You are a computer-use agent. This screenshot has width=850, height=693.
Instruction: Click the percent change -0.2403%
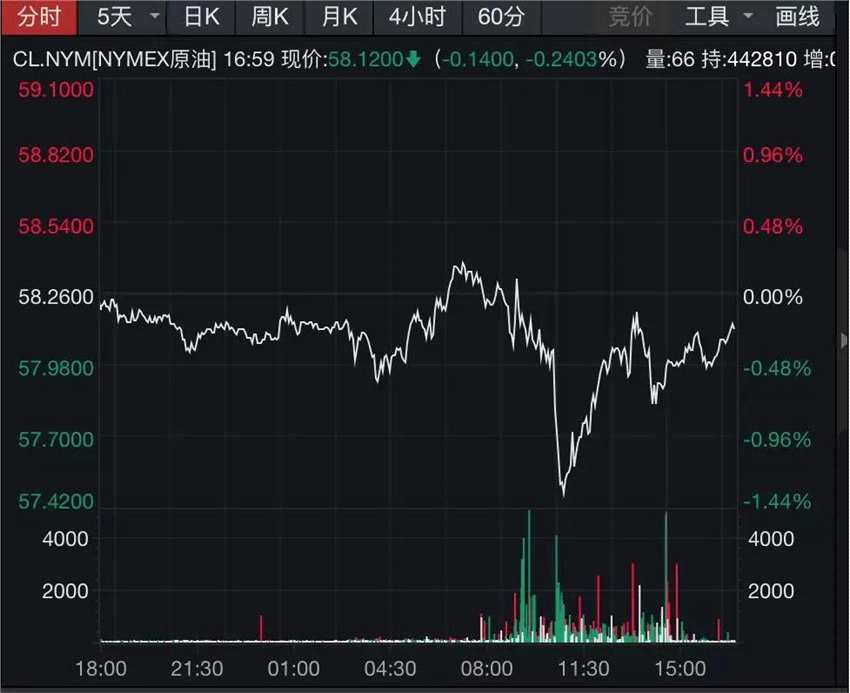click(x=571, y=59)
